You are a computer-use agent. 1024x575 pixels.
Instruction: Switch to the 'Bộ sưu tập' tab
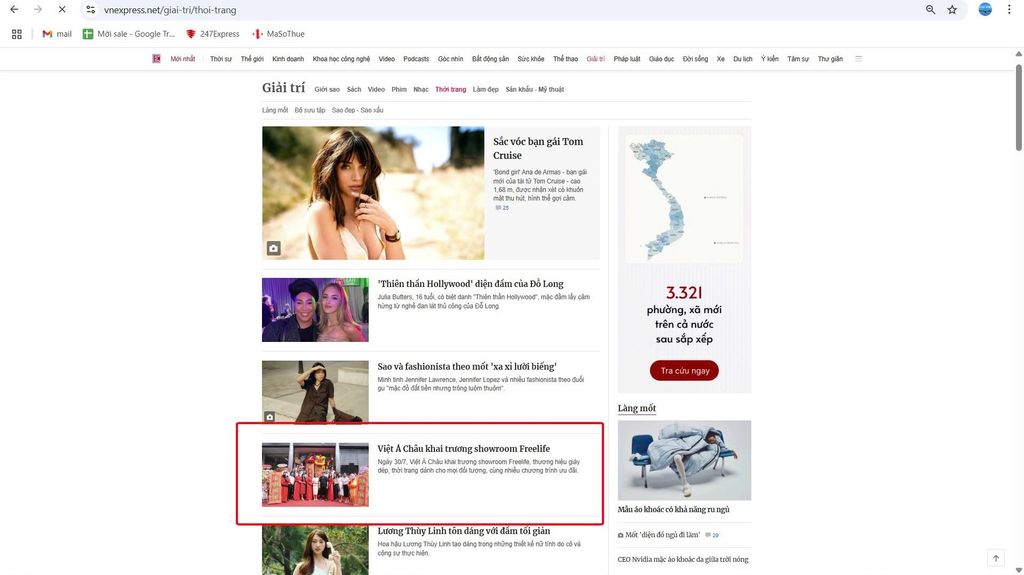tap(310, 110)
